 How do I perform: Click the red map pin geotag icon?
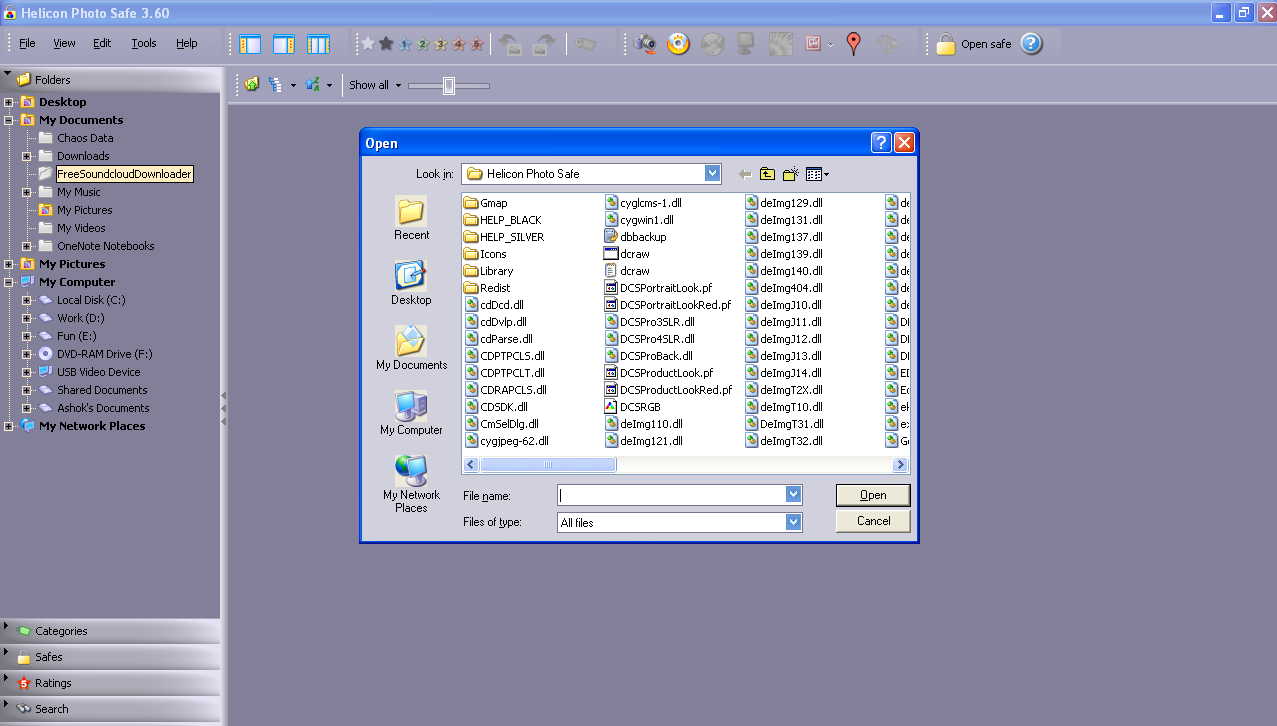[x=853, y=44]
